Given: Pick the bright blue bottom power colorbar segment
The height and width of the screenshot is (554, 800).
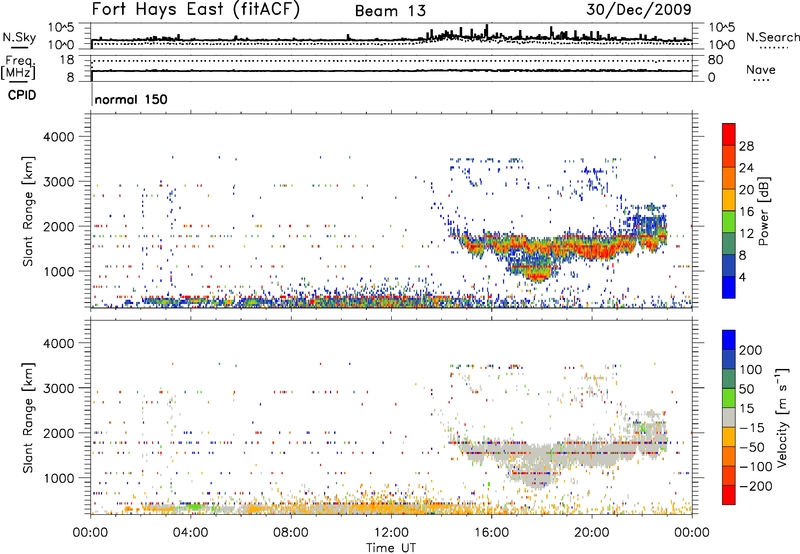Looking at the screenshot, I should 729,287.
